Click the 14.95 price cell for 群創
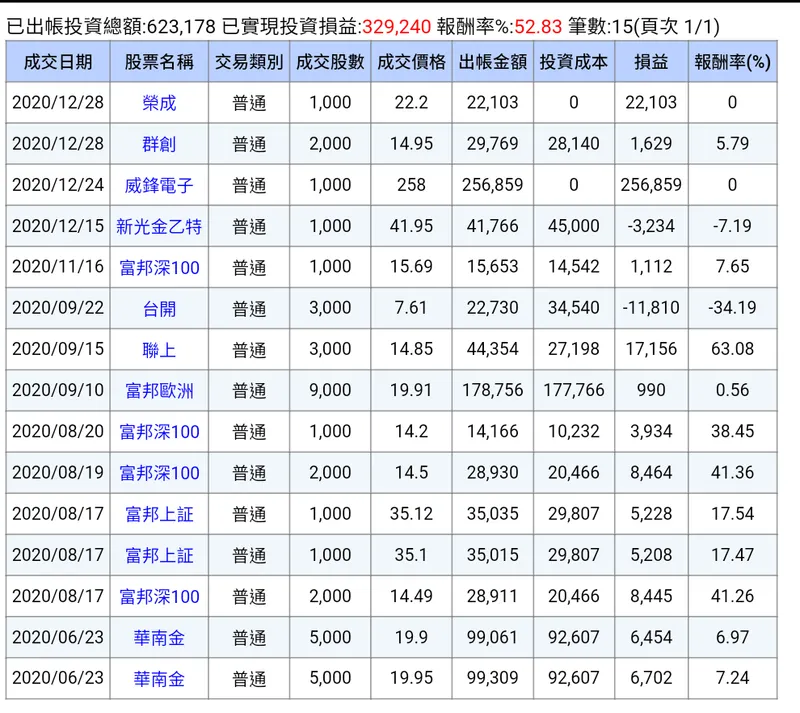The width and height of the screenshot is (800, 713). [x=411, y=143]
